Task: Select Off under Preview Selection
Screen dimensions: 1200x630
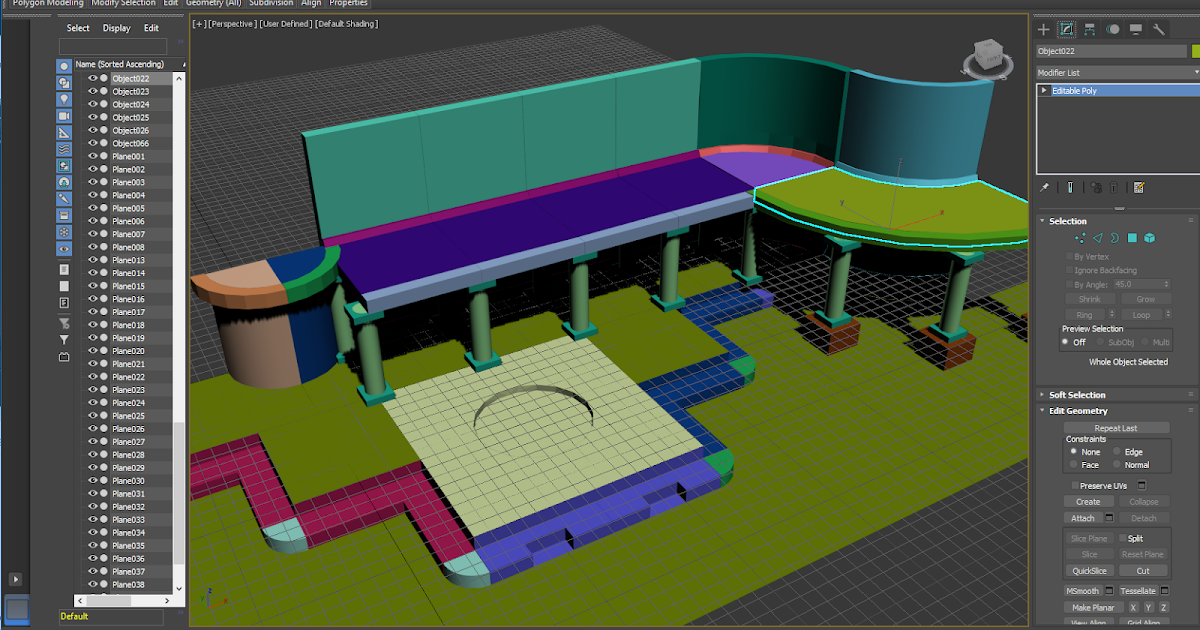Action: click(1066, 342)
